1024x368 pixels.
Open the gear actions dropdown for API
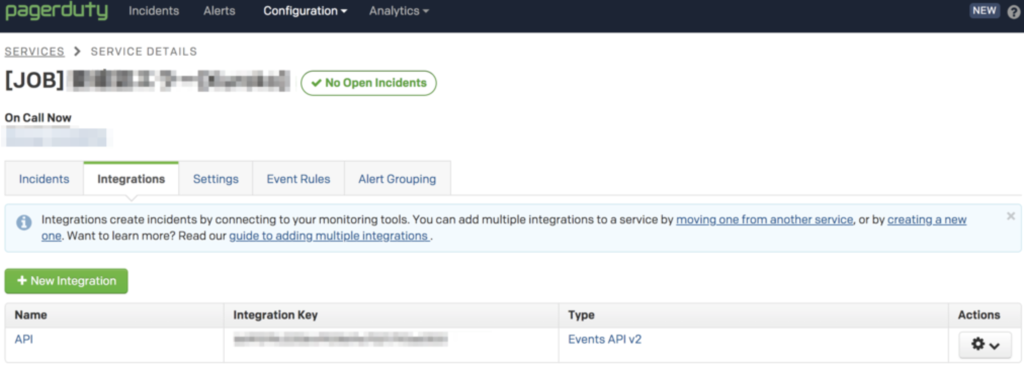point(985,345)
